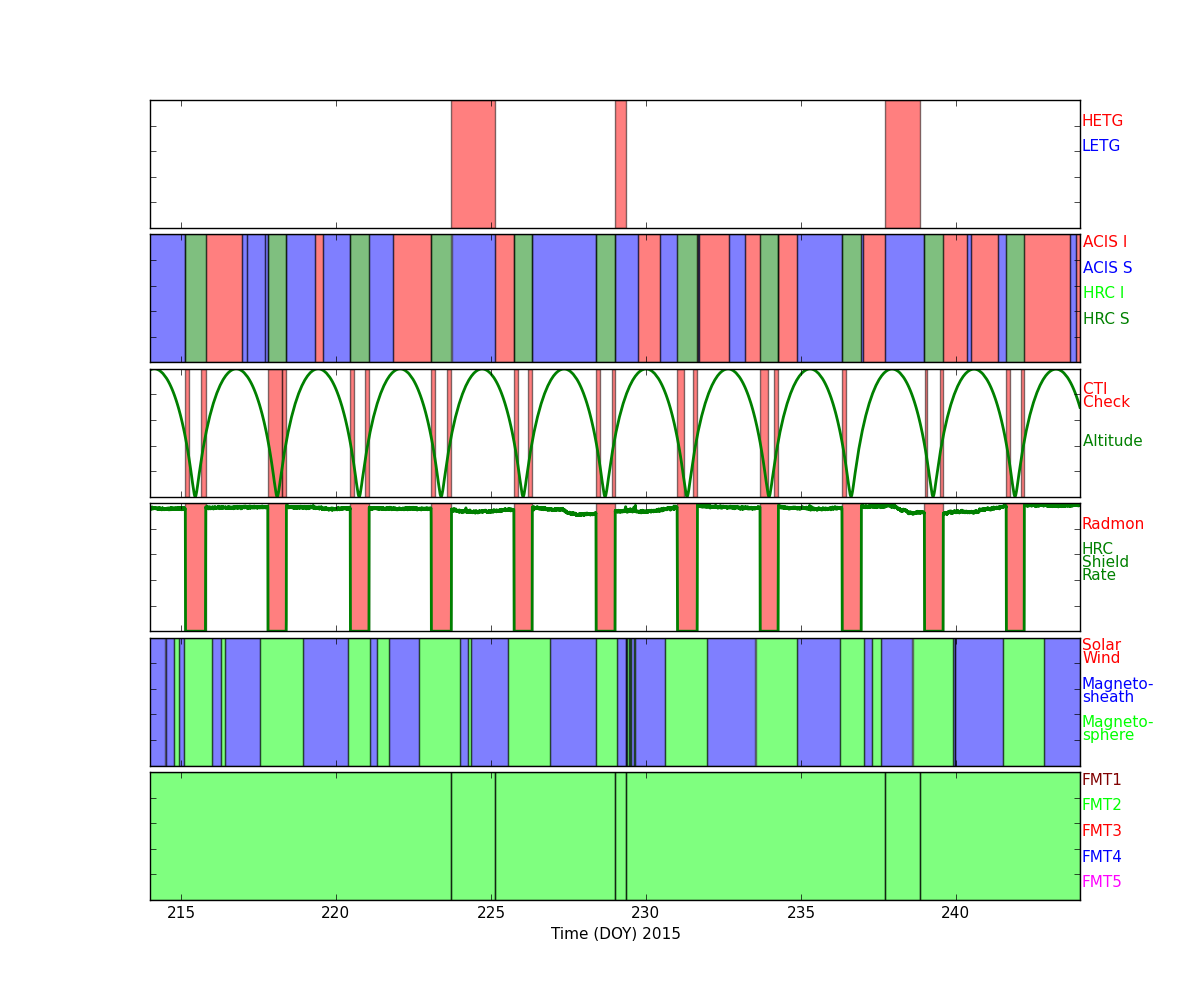Click the HETG legend label
The image size is (1200, 1000).
(1102, 121)
